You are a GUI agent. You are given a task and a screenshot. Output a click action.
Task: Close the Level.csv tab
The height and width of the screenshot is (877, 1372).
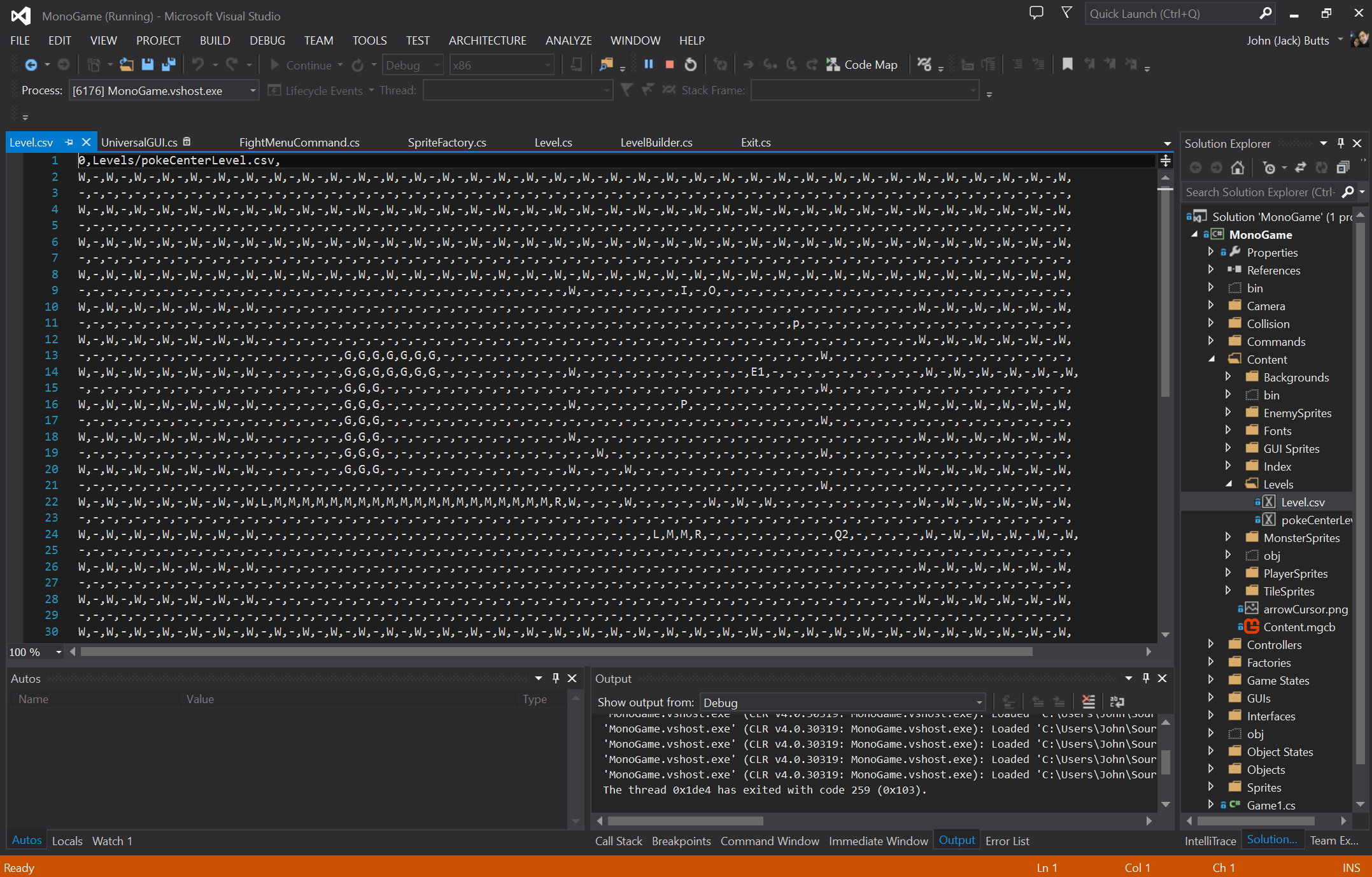(86, 142)
